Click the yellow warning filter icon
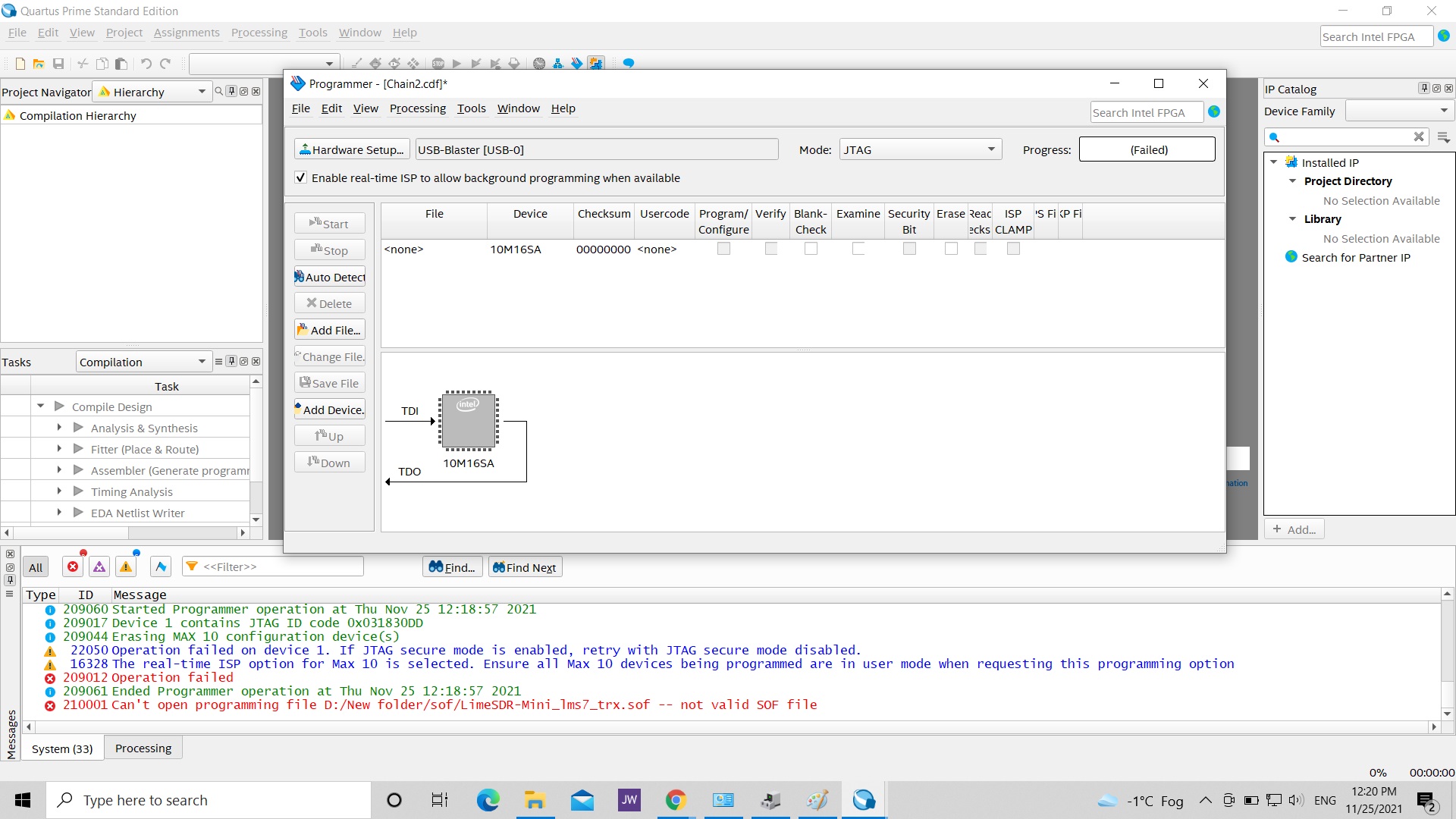Screen dimensions: 1456x819 click(126, 566)
